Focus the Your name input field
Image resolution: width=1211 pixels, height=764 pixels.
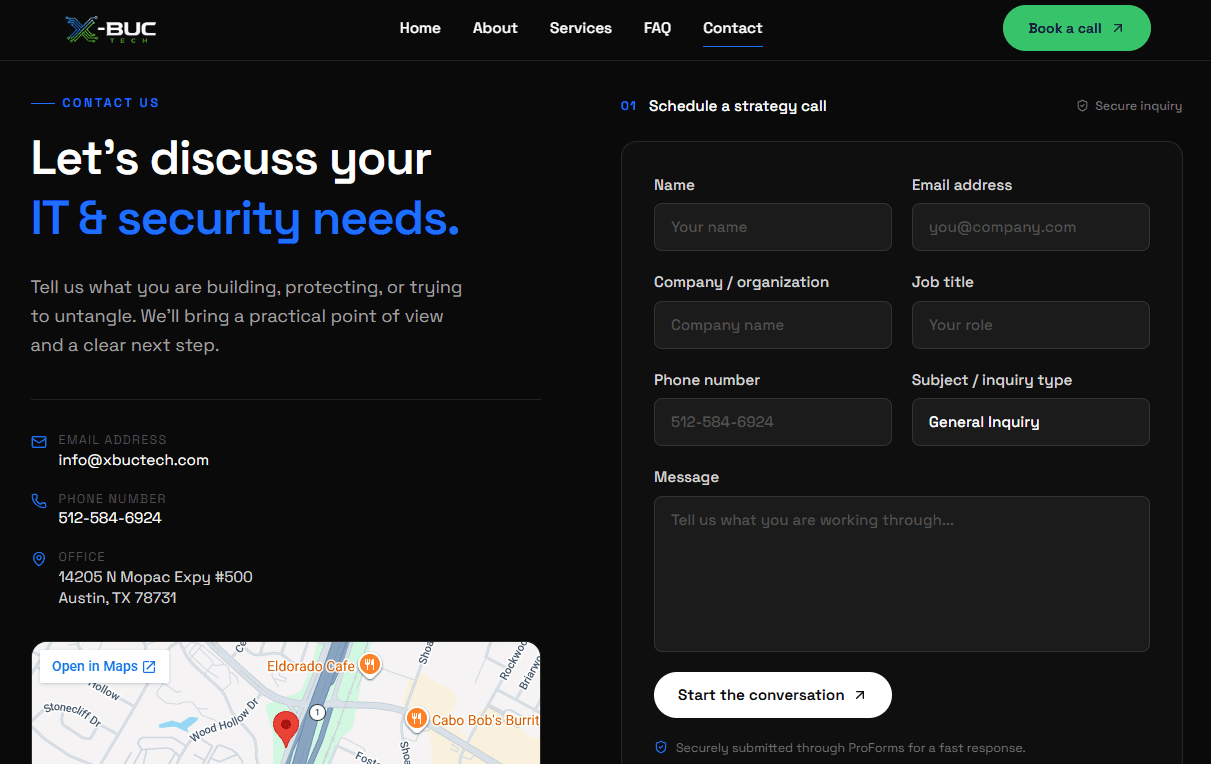pos(773,227)
